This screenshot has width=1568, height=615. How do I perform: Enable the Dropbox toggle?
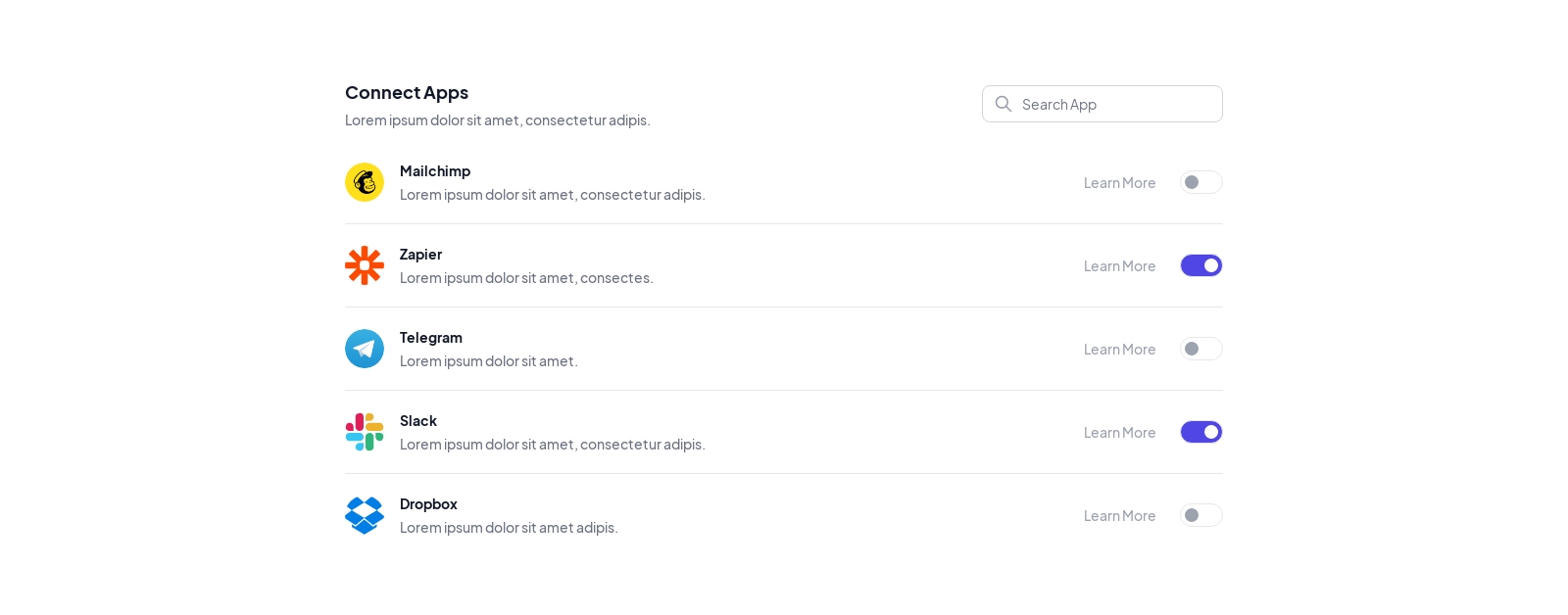1201,515
